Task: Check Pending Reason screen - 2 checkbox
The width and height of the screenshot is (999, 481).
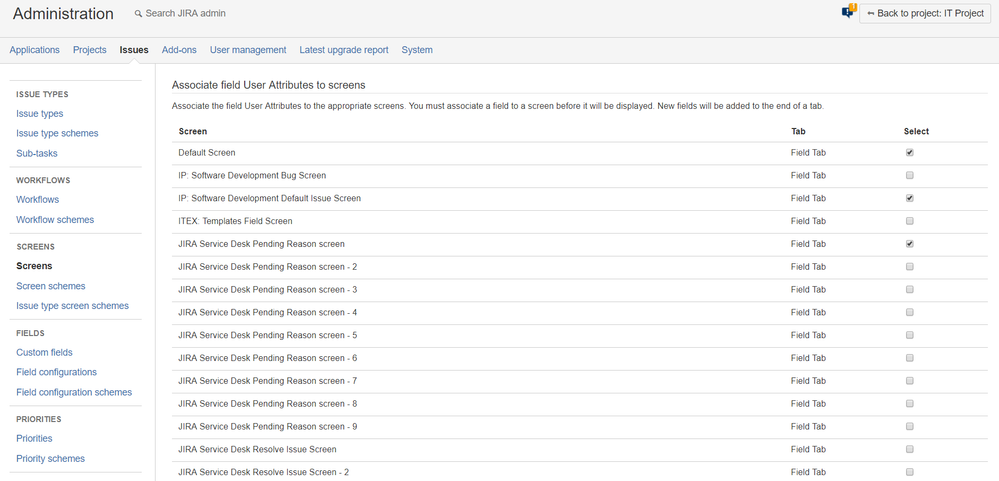Action: click(x=910, y=267)
